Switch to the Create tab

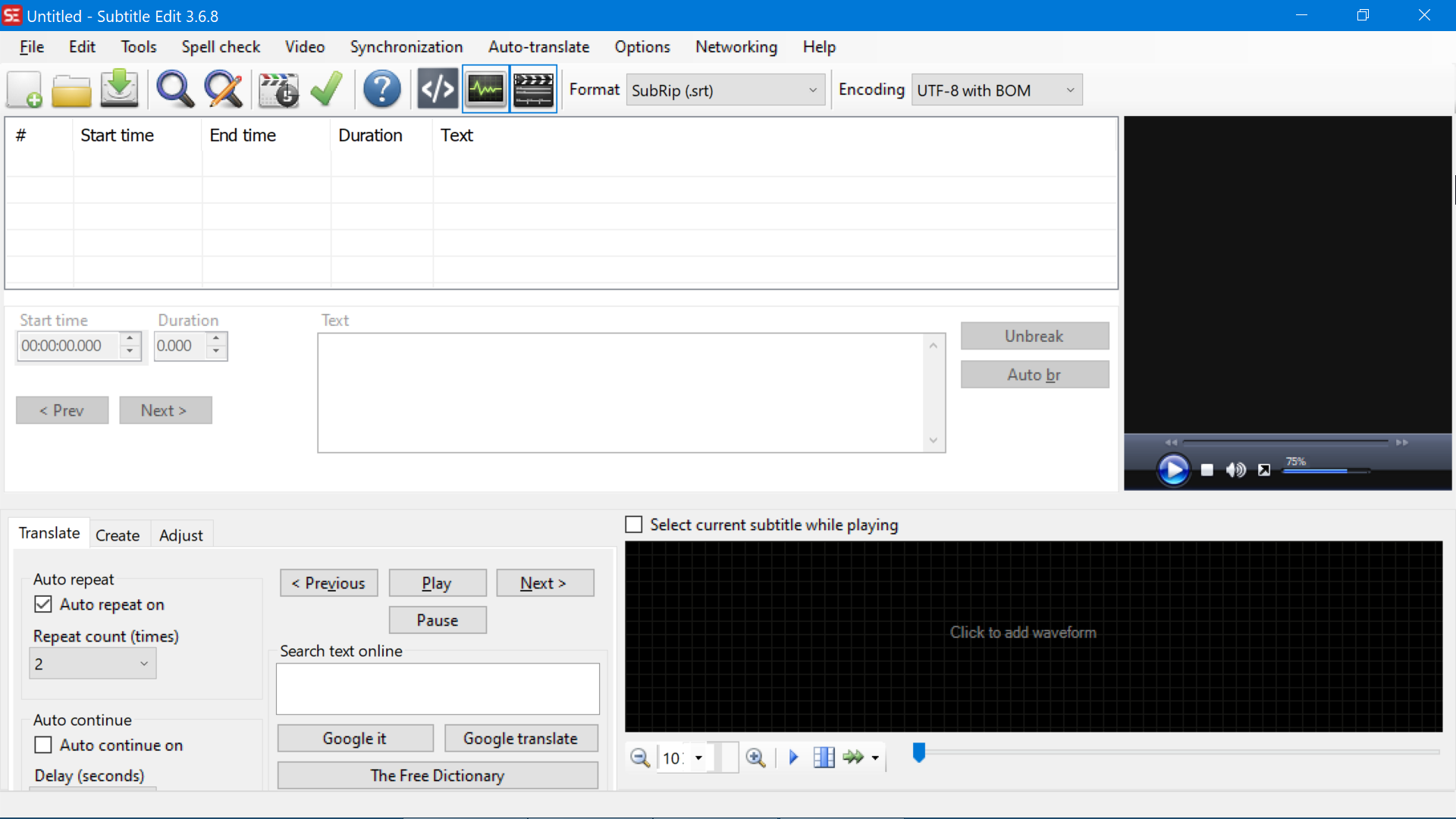pyautogui.click(x=118, y=534)
